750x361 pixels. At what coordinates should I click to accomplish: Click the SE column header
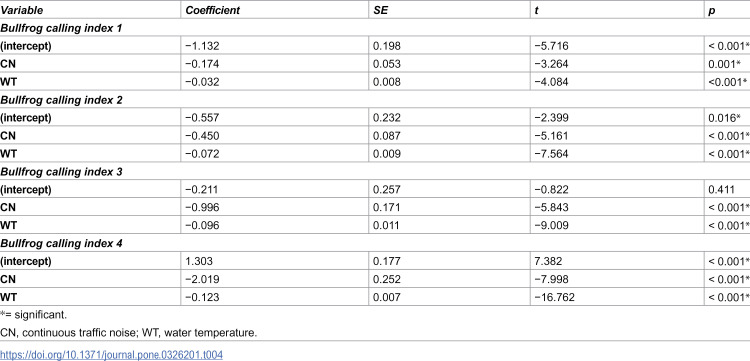(381, 10)
